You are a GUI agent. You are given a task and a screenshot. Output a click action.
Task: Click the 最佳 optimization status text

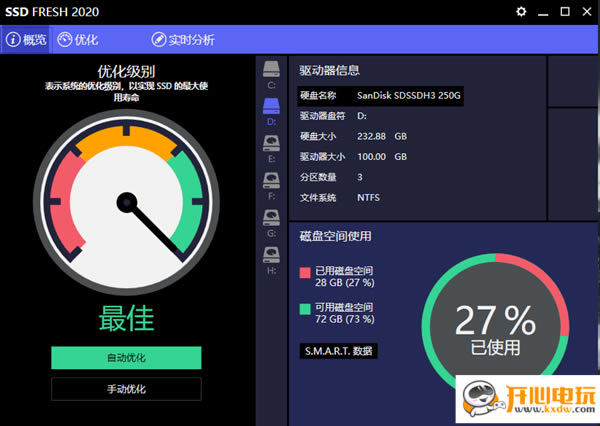[x=126, y=318]
